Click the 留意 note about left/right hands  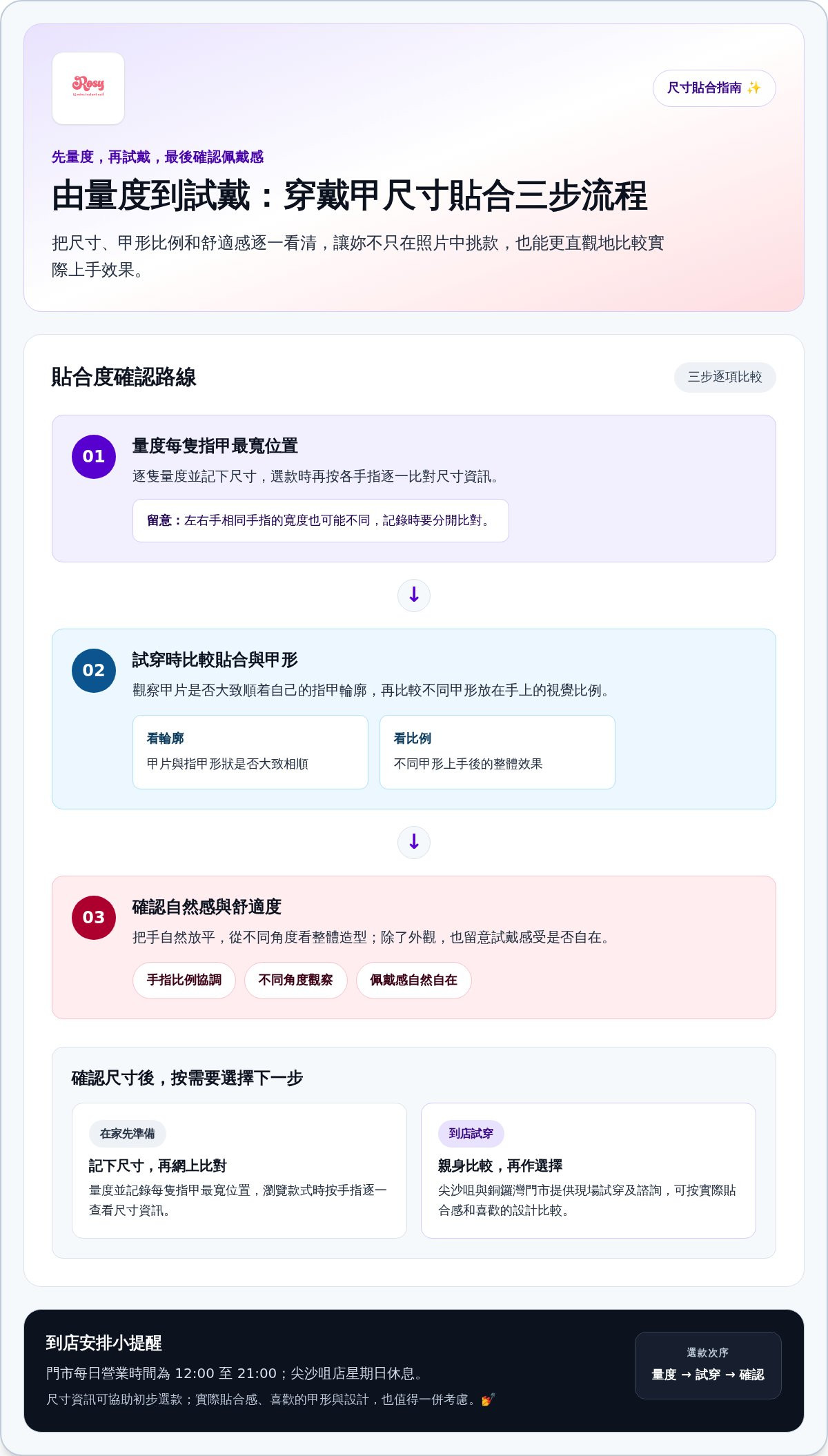[321, 521]
